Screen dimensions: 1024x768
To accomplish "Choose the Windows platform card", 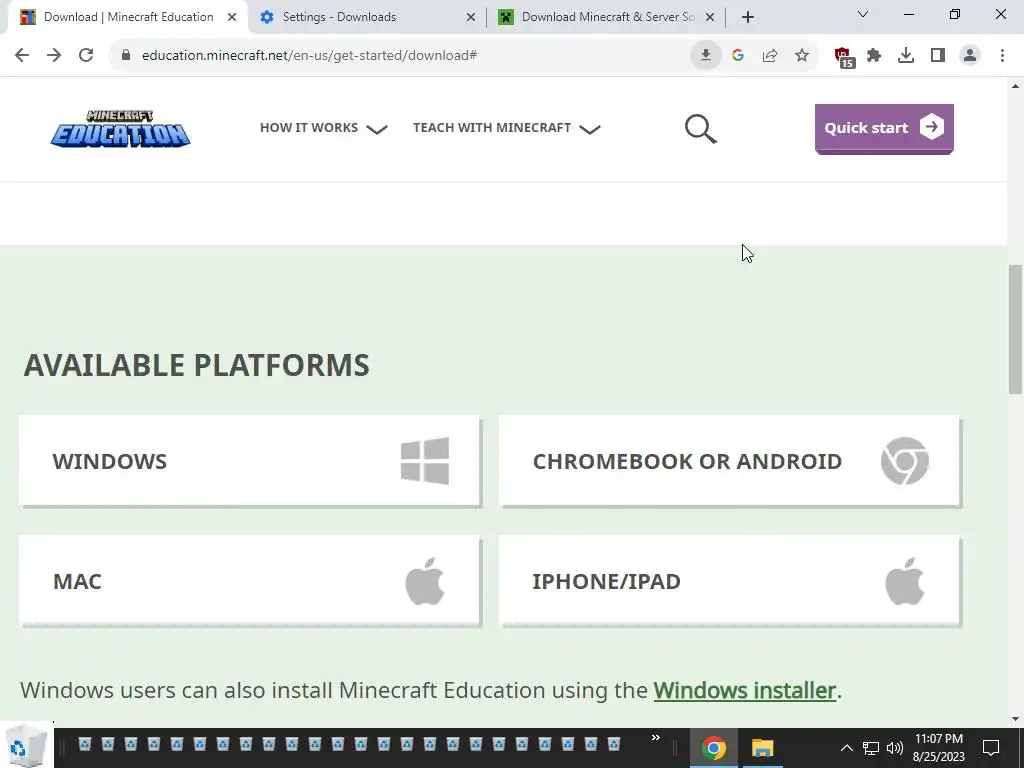I will click(249, 461).
